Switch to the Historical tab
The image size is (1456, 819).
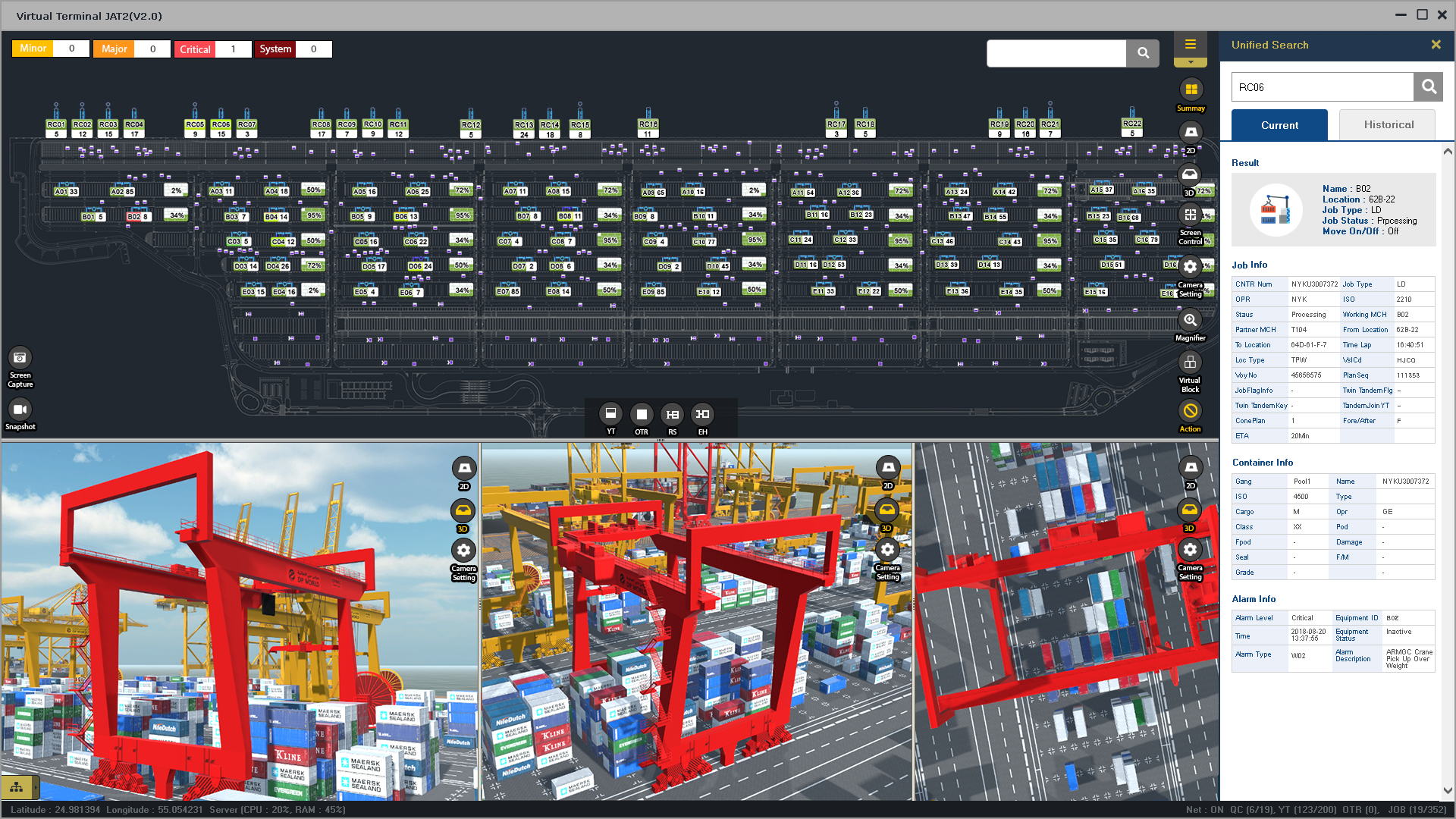click(1387, 125)
